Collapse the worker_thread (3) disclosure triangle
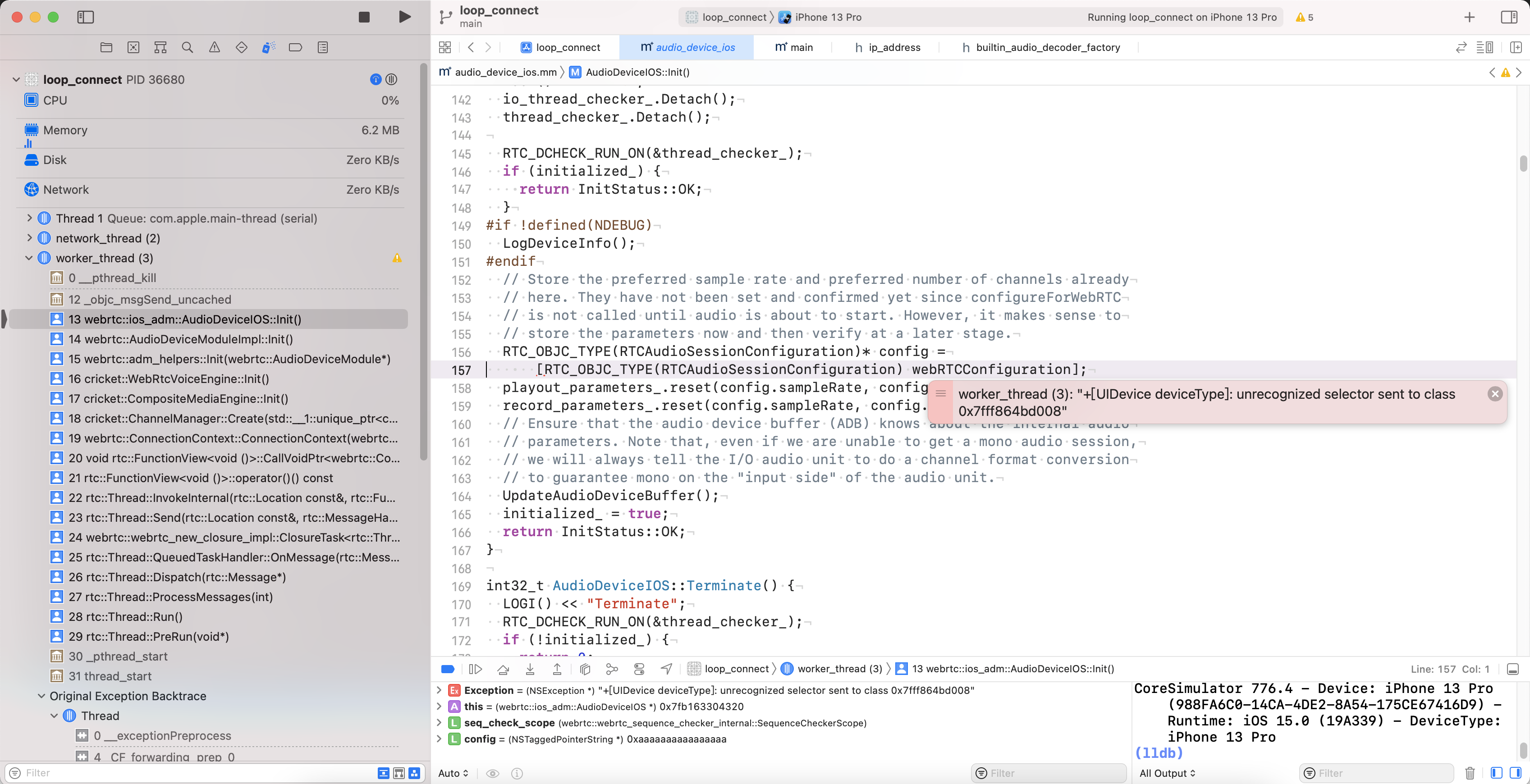 [x=29, y=258]
